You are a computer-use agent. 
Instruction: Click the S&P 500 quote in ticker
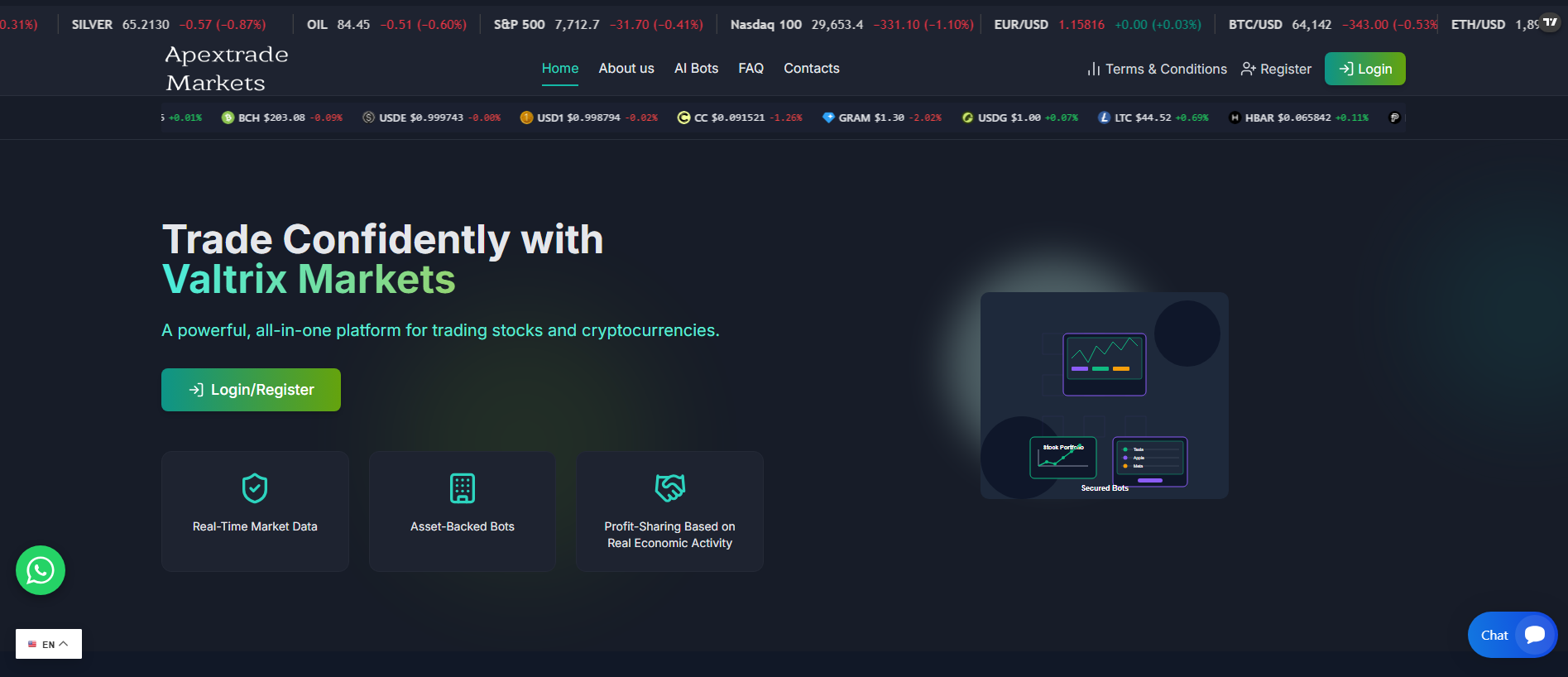click(598, 25)
